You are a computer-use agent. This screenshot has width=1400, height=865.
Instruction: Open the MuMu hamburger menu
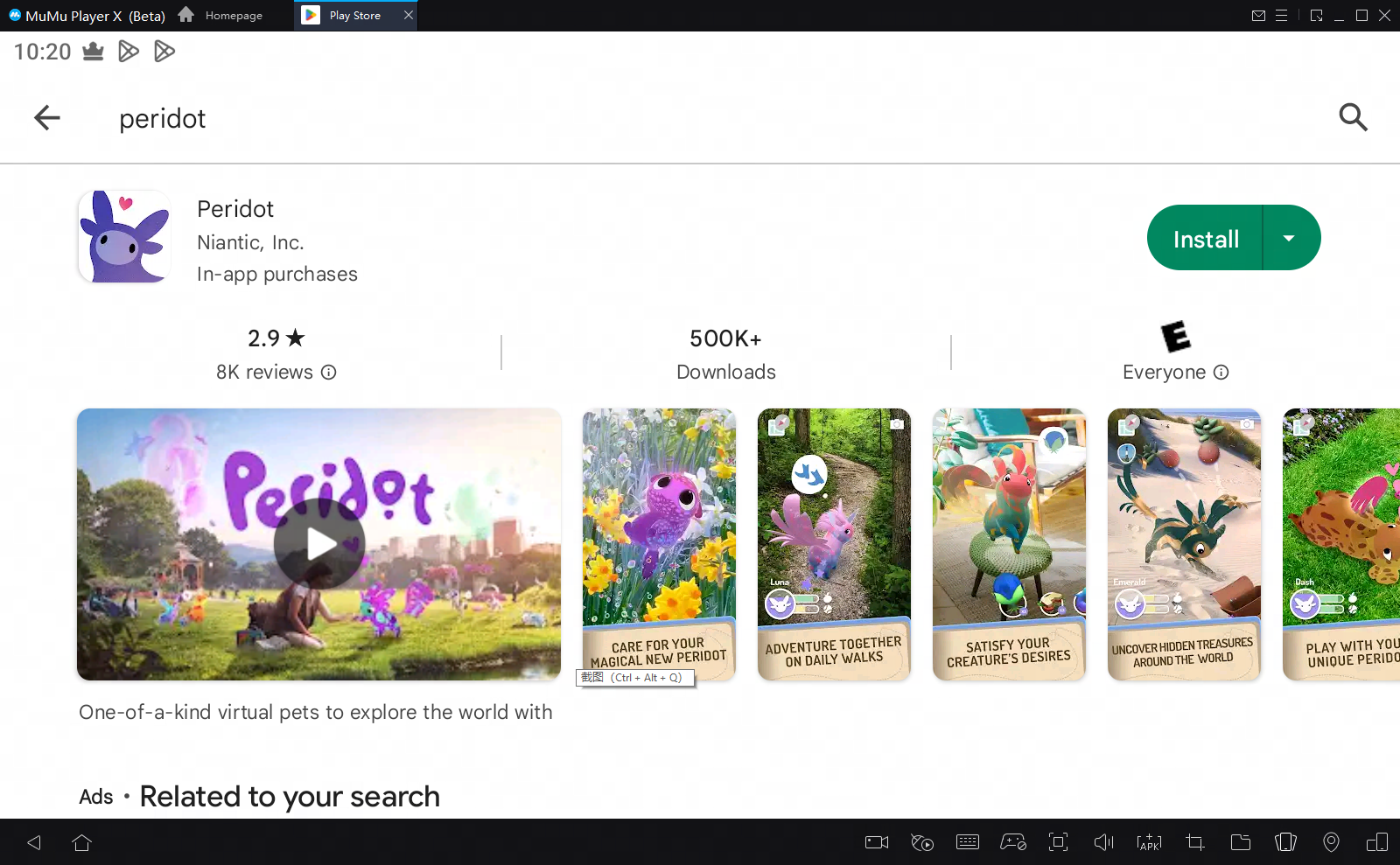coord(1281,16)
